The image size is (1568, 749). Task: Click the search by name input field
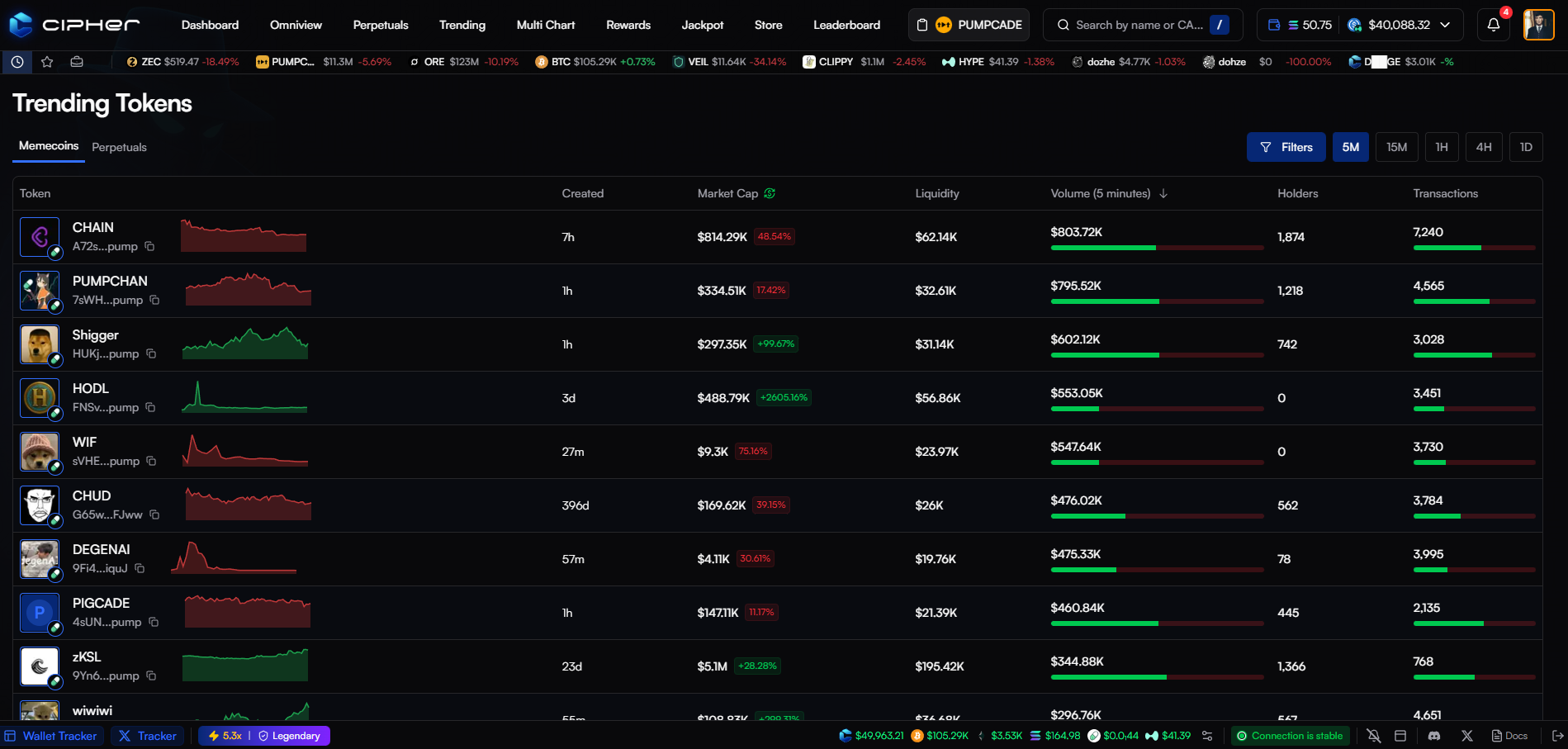[x=1138, y=25]
